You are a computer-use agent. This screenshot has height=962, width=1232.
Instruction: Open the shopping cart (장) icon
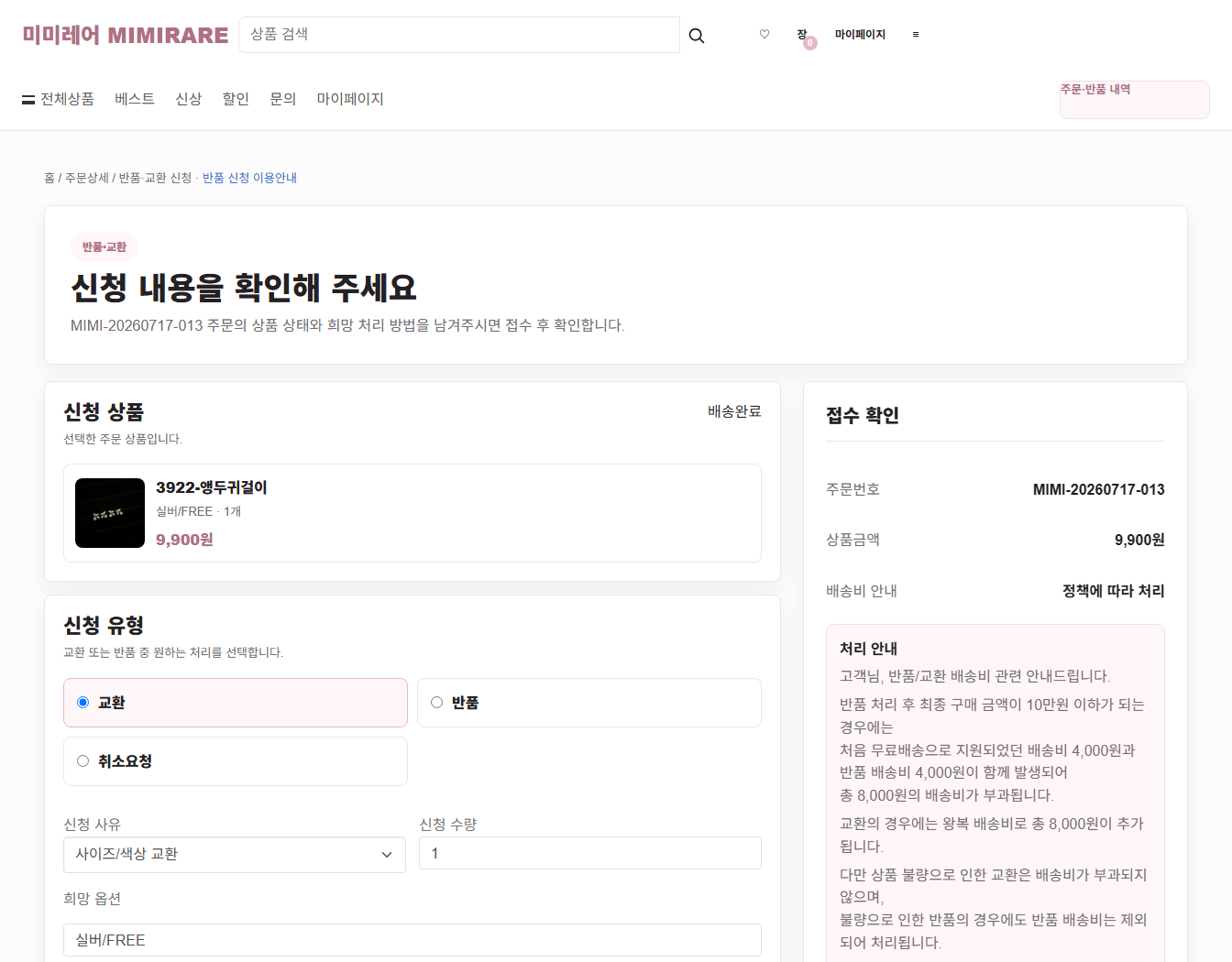point(803,35)
